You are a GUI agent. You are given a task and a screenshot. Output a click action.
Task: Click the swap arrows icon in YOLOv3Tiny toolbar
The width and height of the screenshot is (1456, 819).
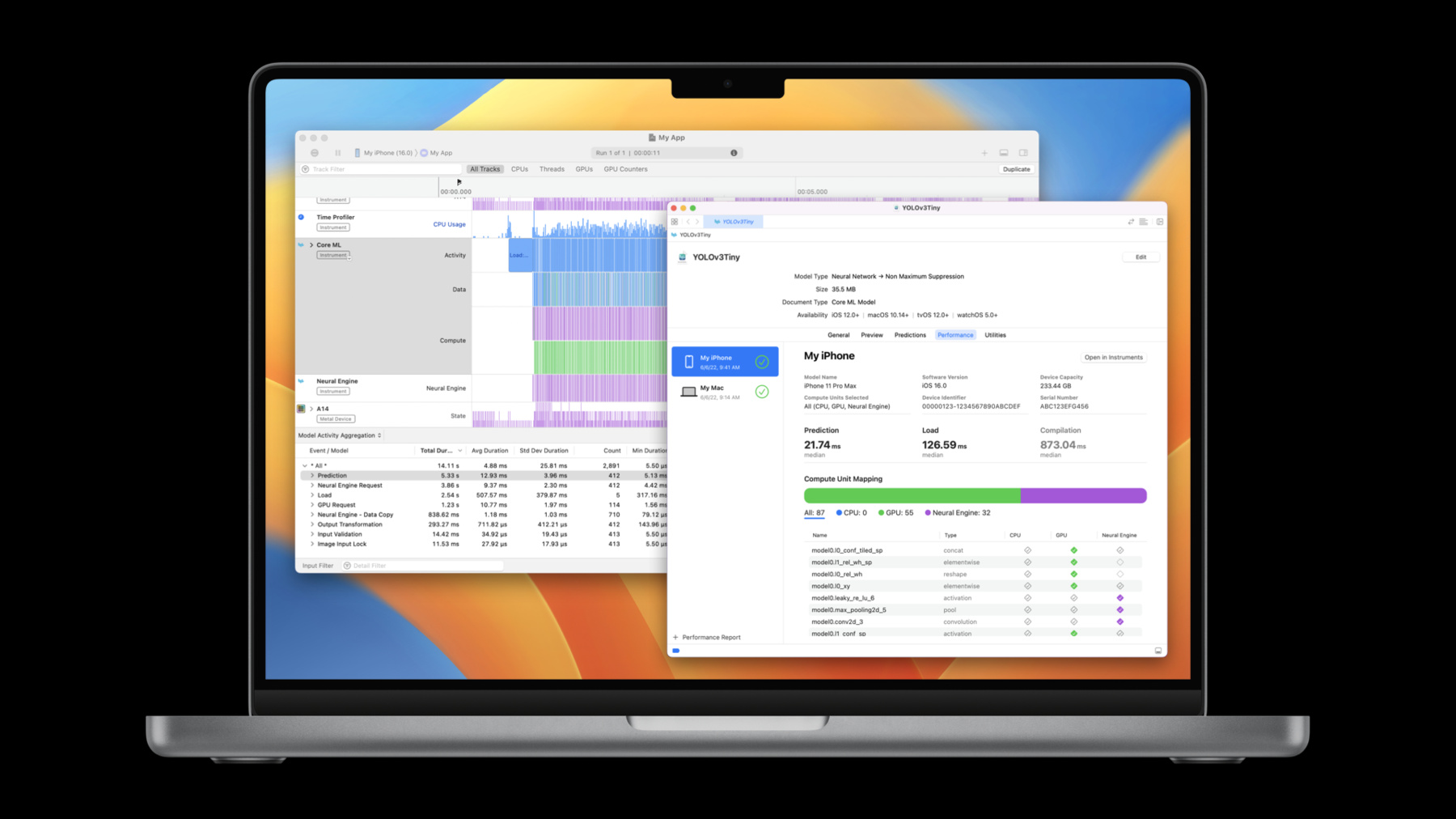pyautogui.click(x=1131, y=222)
